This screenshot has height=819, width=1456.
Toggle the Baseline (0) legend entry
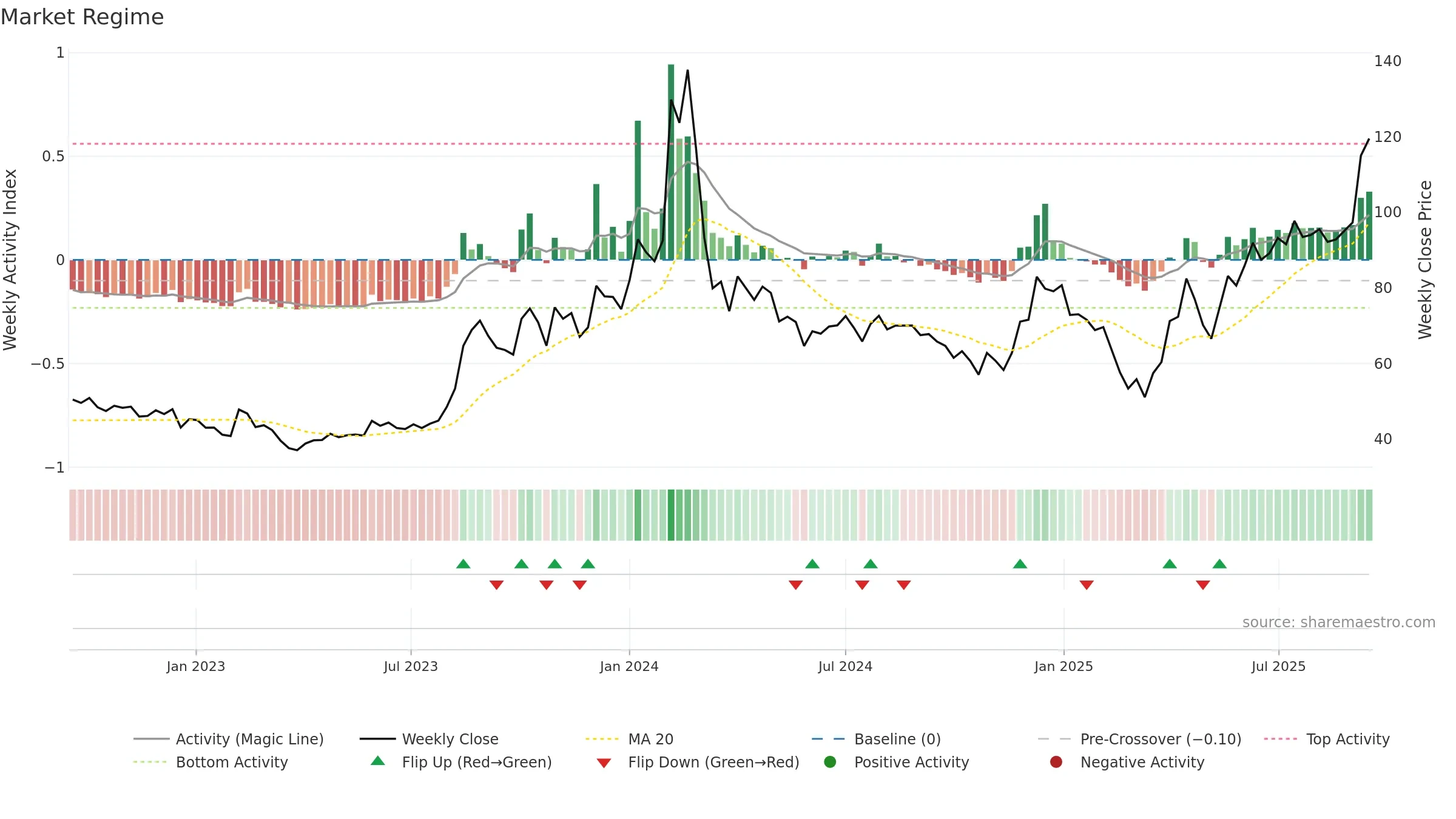pyautogui.click(x=876, y=739)
